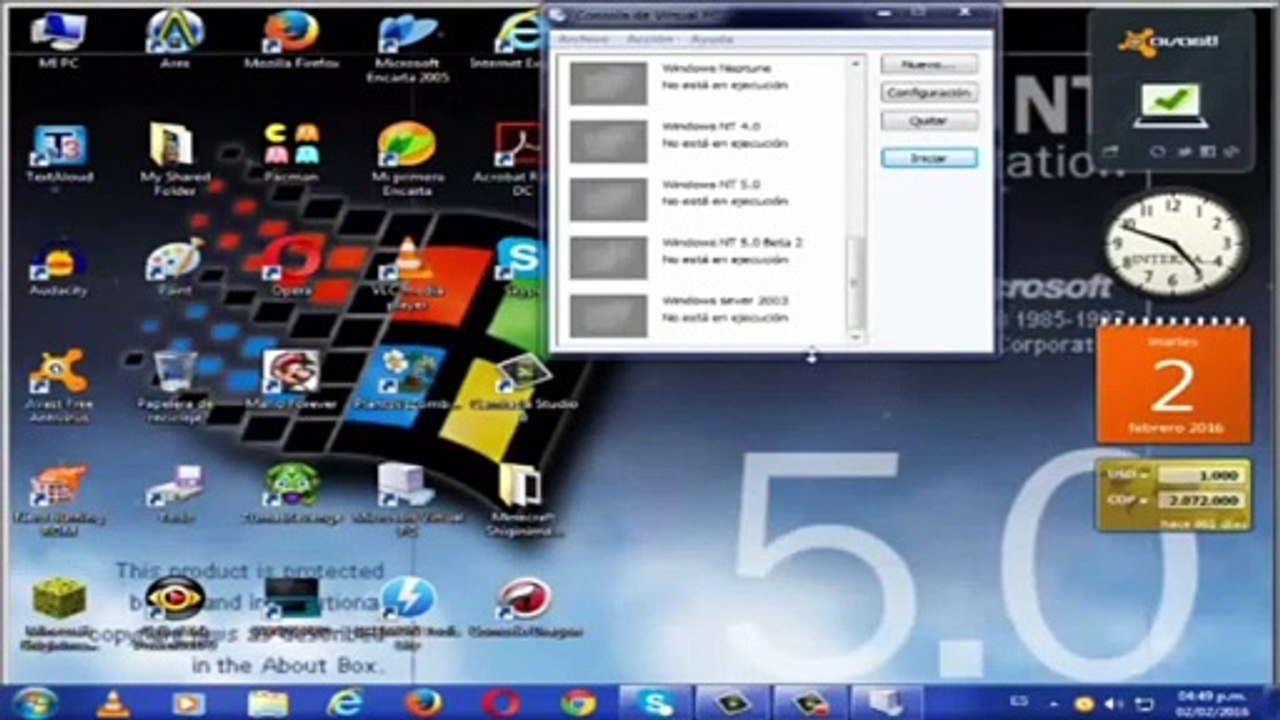Select the Windows NT 4.0 virtual machine
The image size is (1280, 720).
[705, 141]
